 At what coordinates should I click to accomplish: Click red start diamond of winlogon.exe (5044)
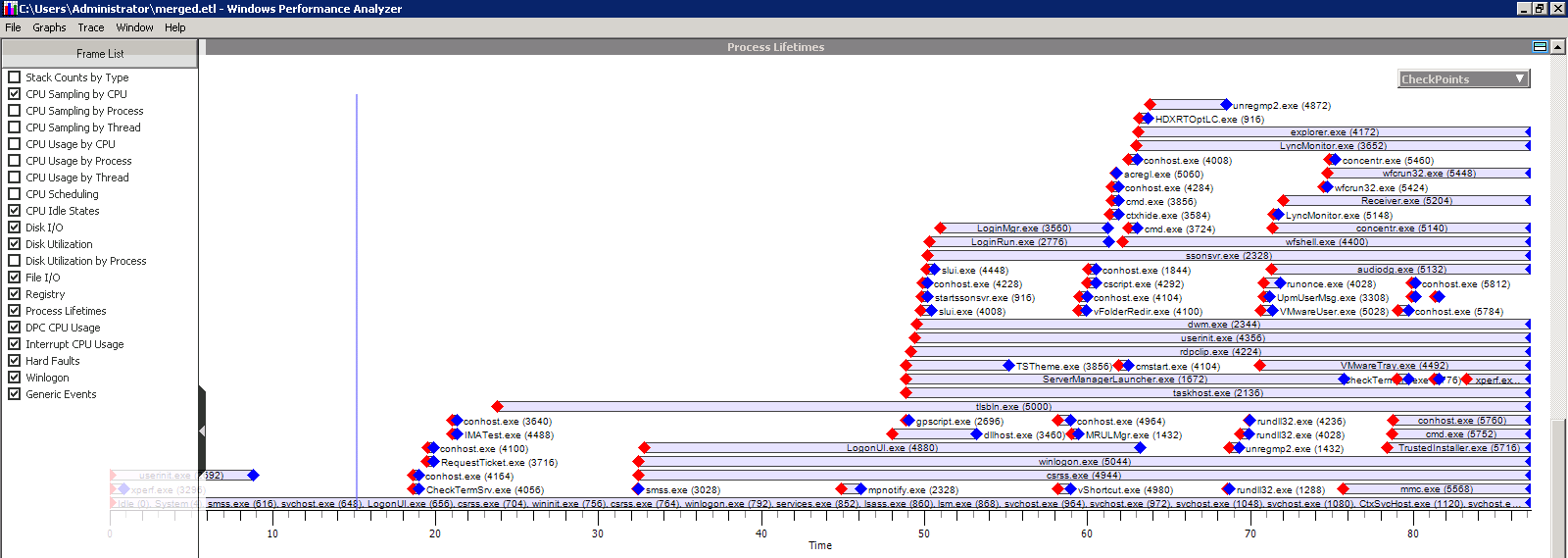point(639,461)
